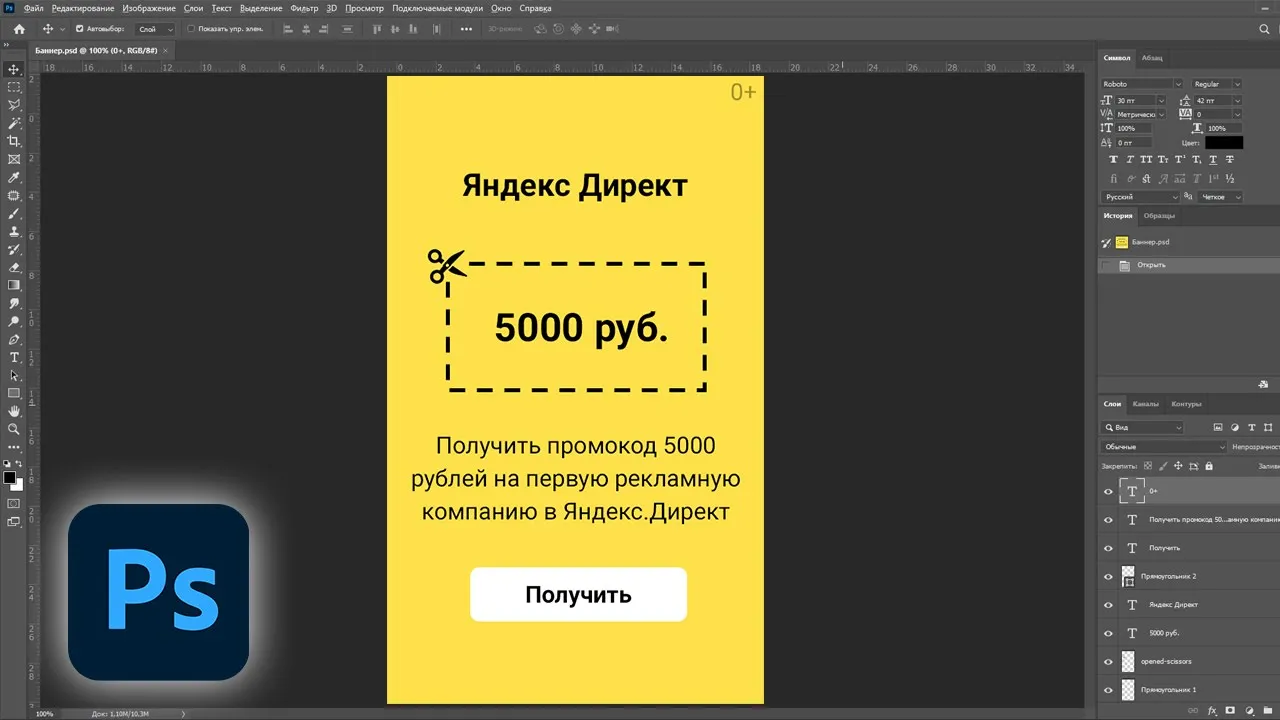This screenshot has height=720, width=1280.
Task: Open the Вид layer filter dropdown
Action: coord(1142,427)
